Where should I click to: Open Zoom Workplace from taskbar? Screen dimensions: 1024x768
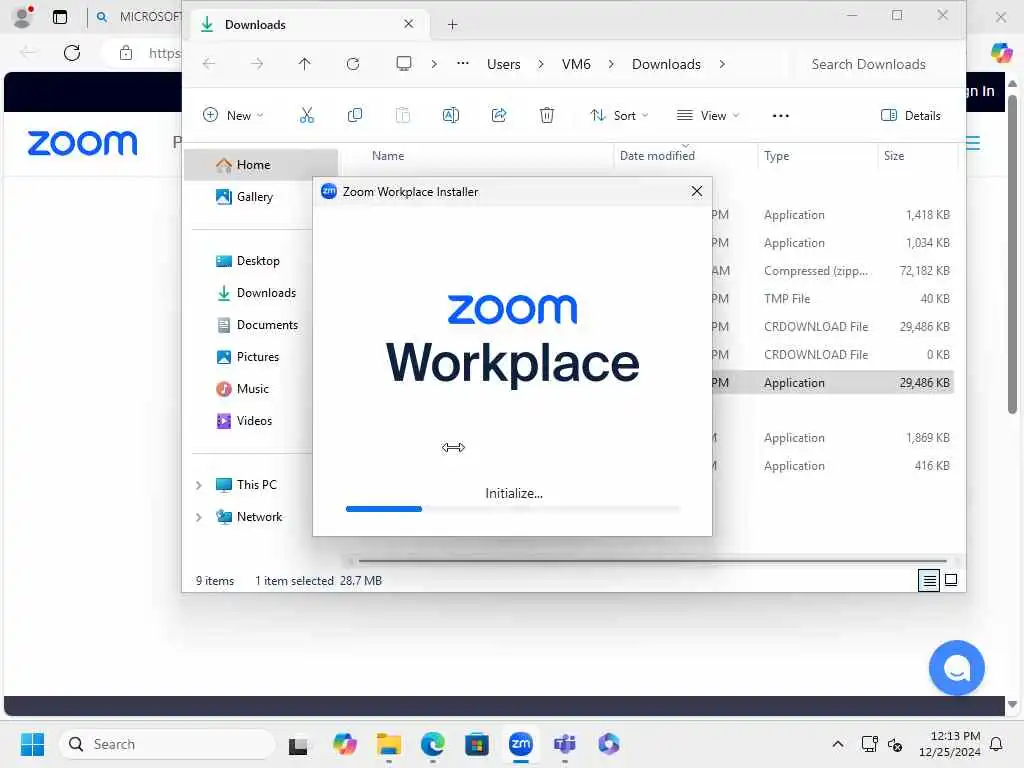(x=520, y=744)
